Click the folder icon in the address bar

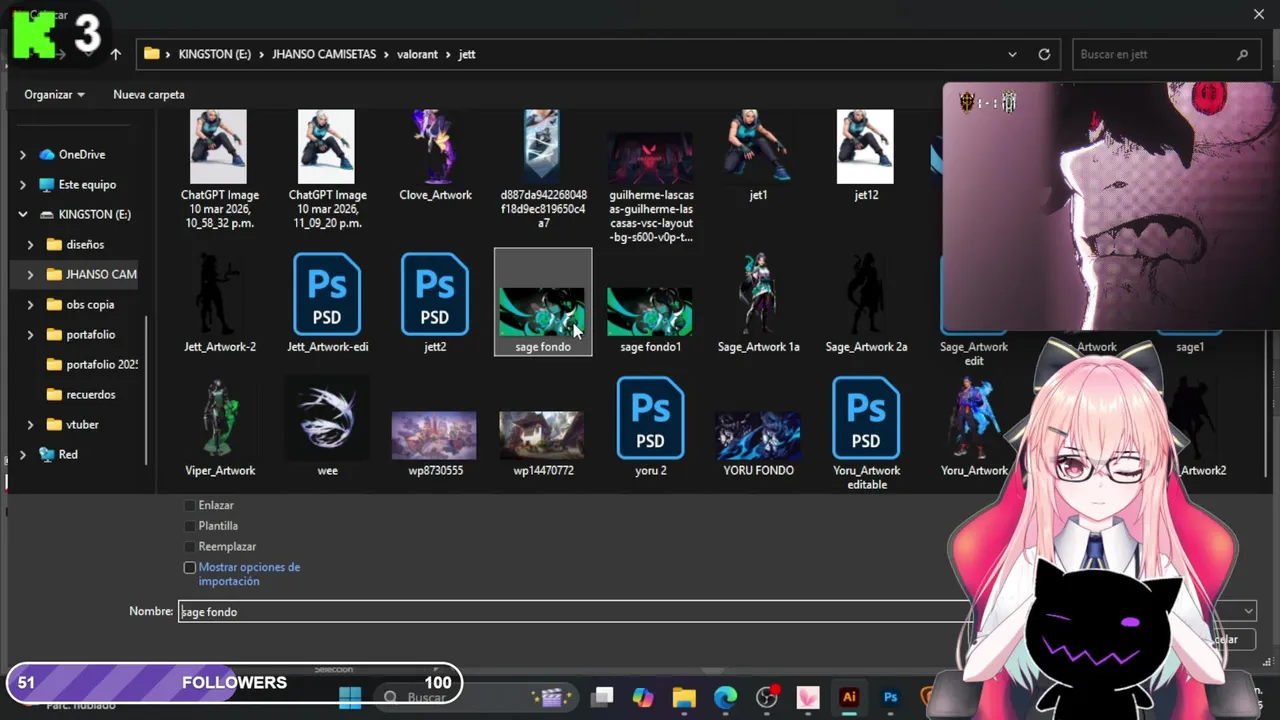[152, 54]
